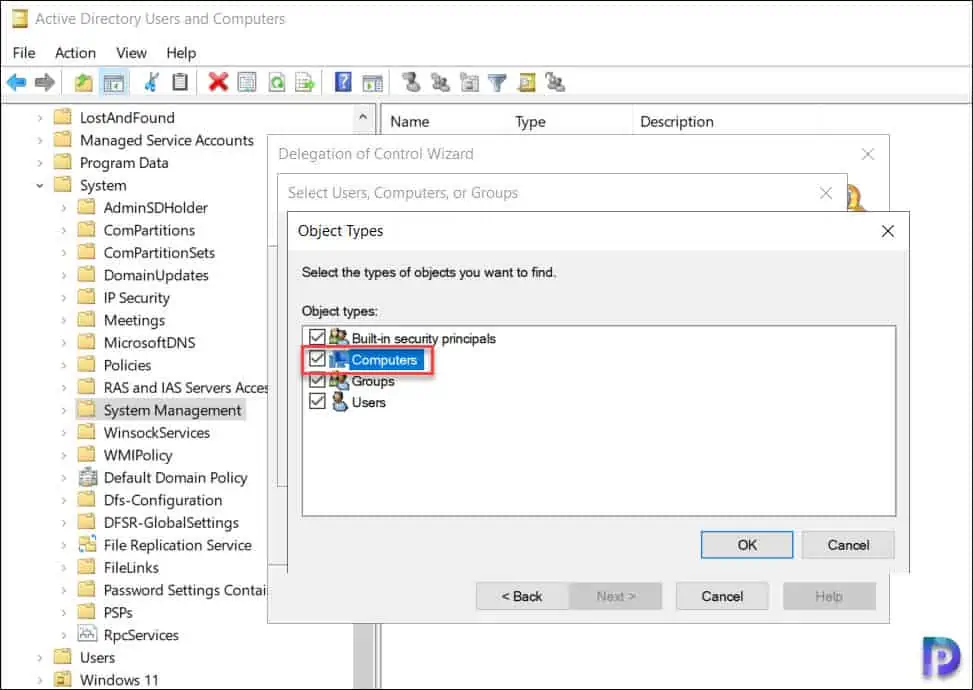This screenshot has height=690, width=973.
Task: Click the Create new user icon
Action: [411, 82]
